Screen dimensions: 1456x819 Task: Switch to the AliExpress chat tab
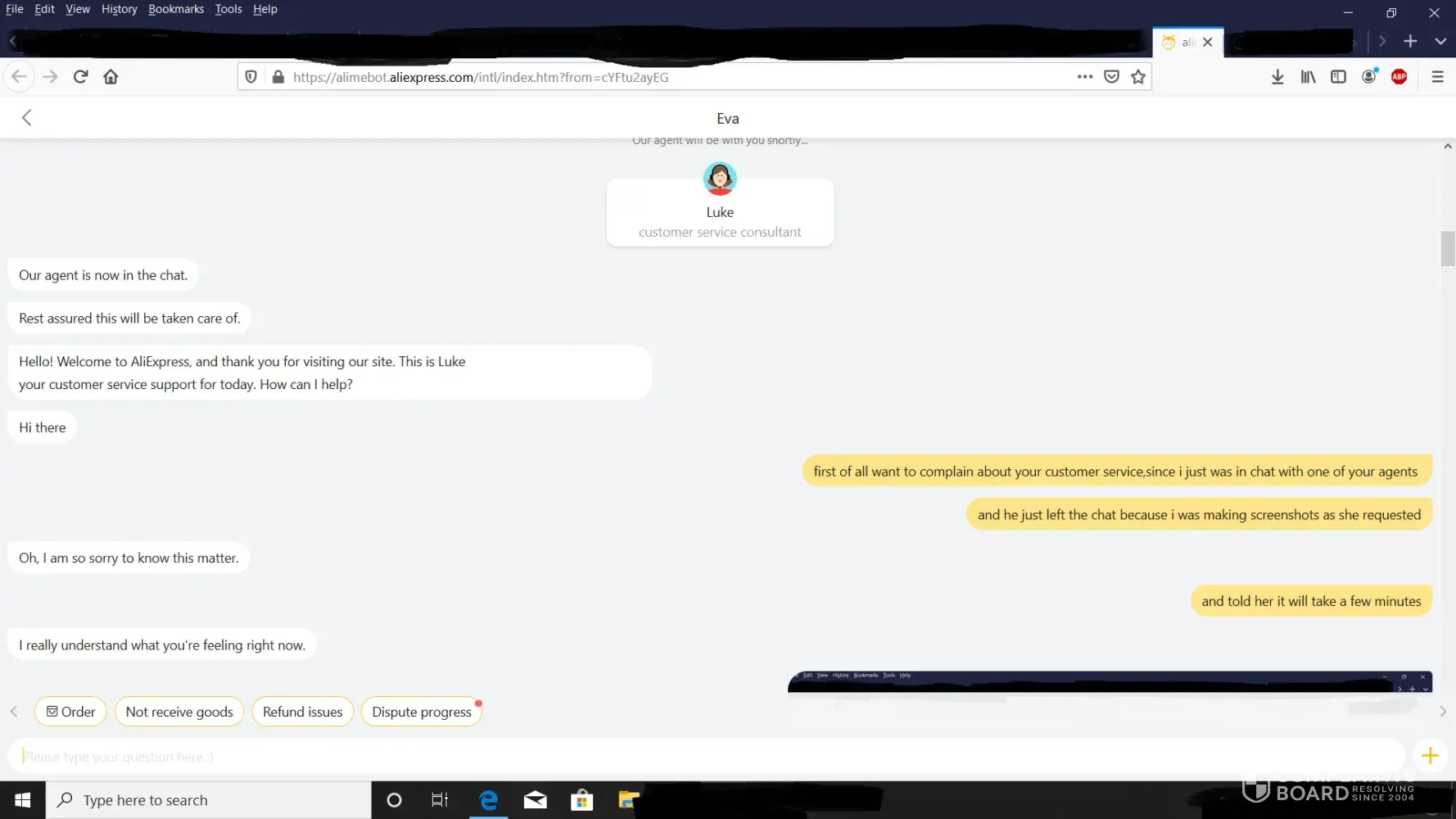1178,42
